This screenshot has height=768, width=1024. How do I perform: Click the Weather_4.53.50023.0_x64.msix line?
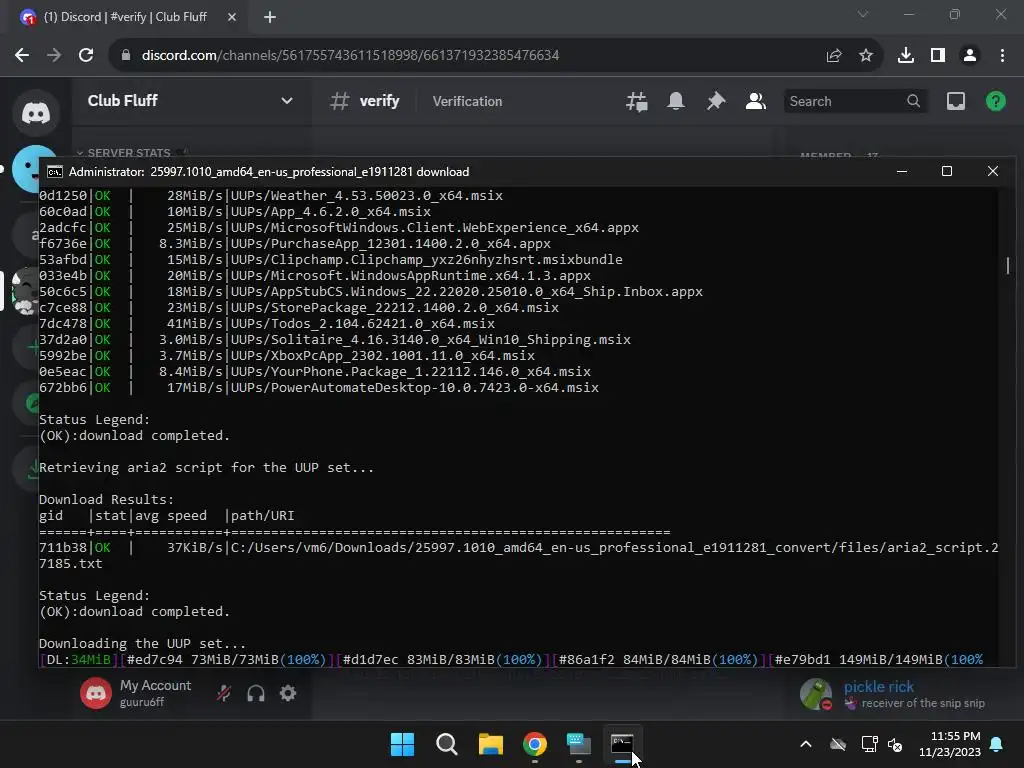(271, 195)
